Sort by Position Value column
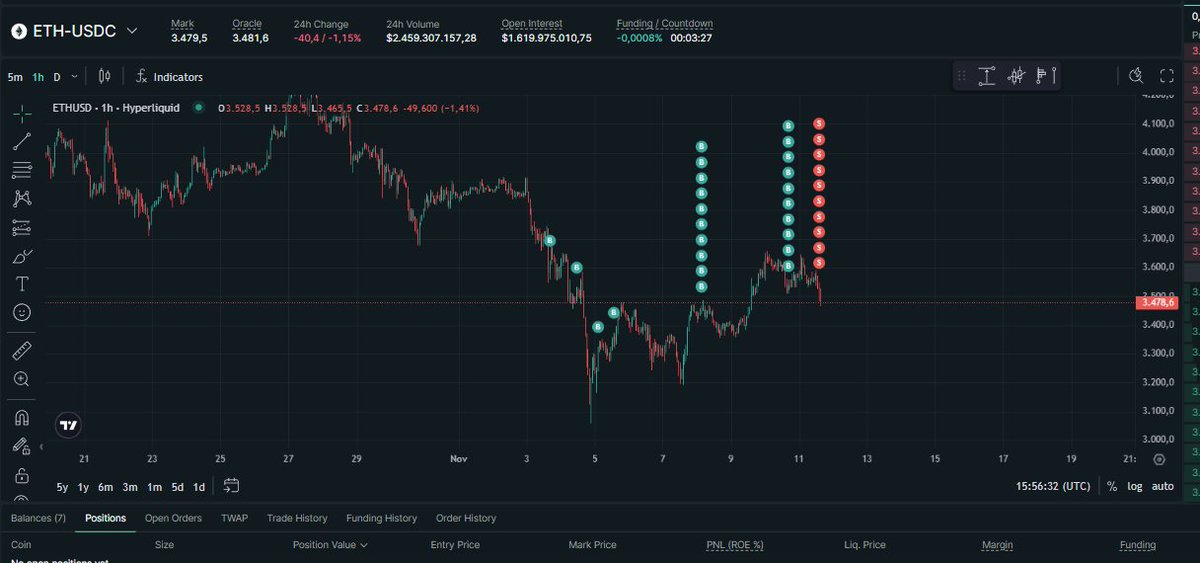The width and height of the screenshot is (1200, 563). click(x=330, y=545)
